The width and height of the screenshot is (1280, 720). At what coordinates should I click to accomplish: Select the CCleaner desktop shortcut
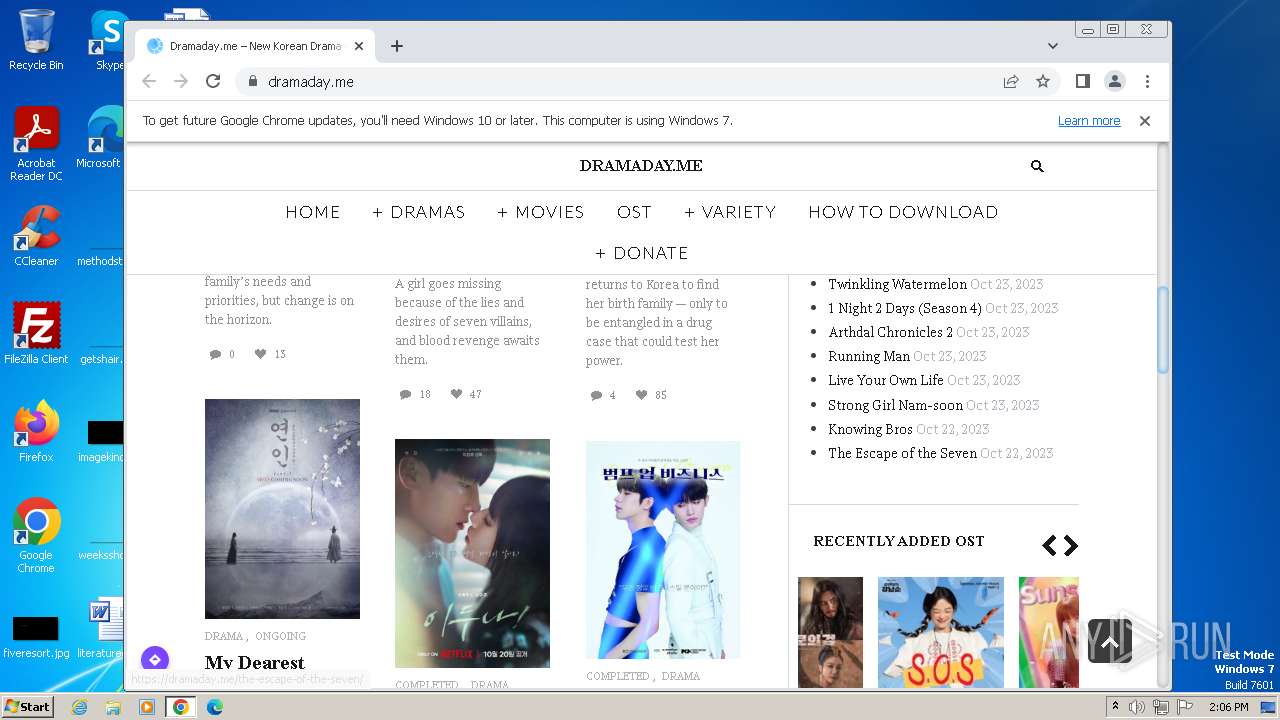36,236
